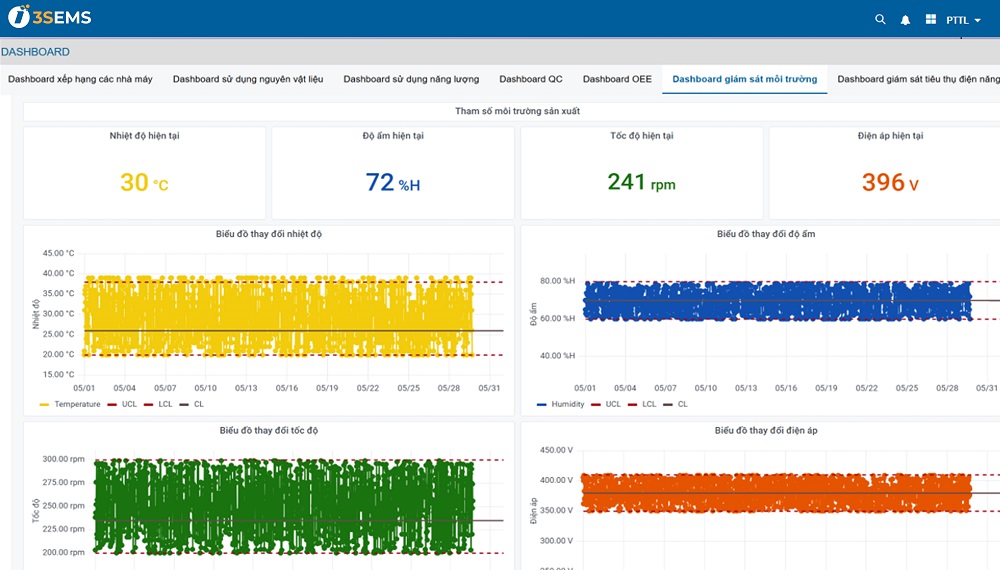Open the apps grid icon
Viewport: 1000px width, 570px height.
click(930, 19)
